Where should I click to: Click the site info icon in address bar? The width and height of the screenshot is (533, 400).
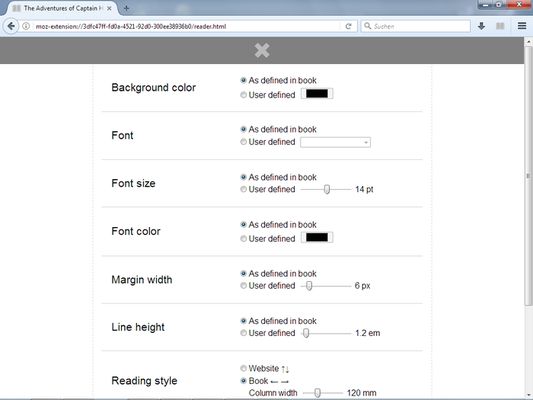click(26, 26)
